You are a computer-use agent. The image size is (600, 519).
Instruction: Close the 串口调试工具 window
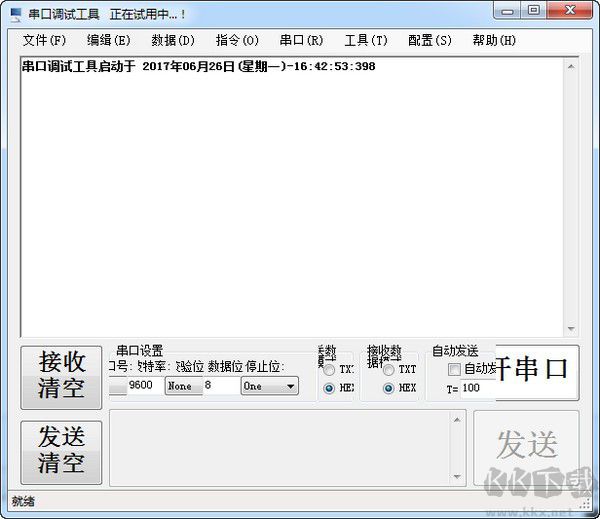coord(570,10)
